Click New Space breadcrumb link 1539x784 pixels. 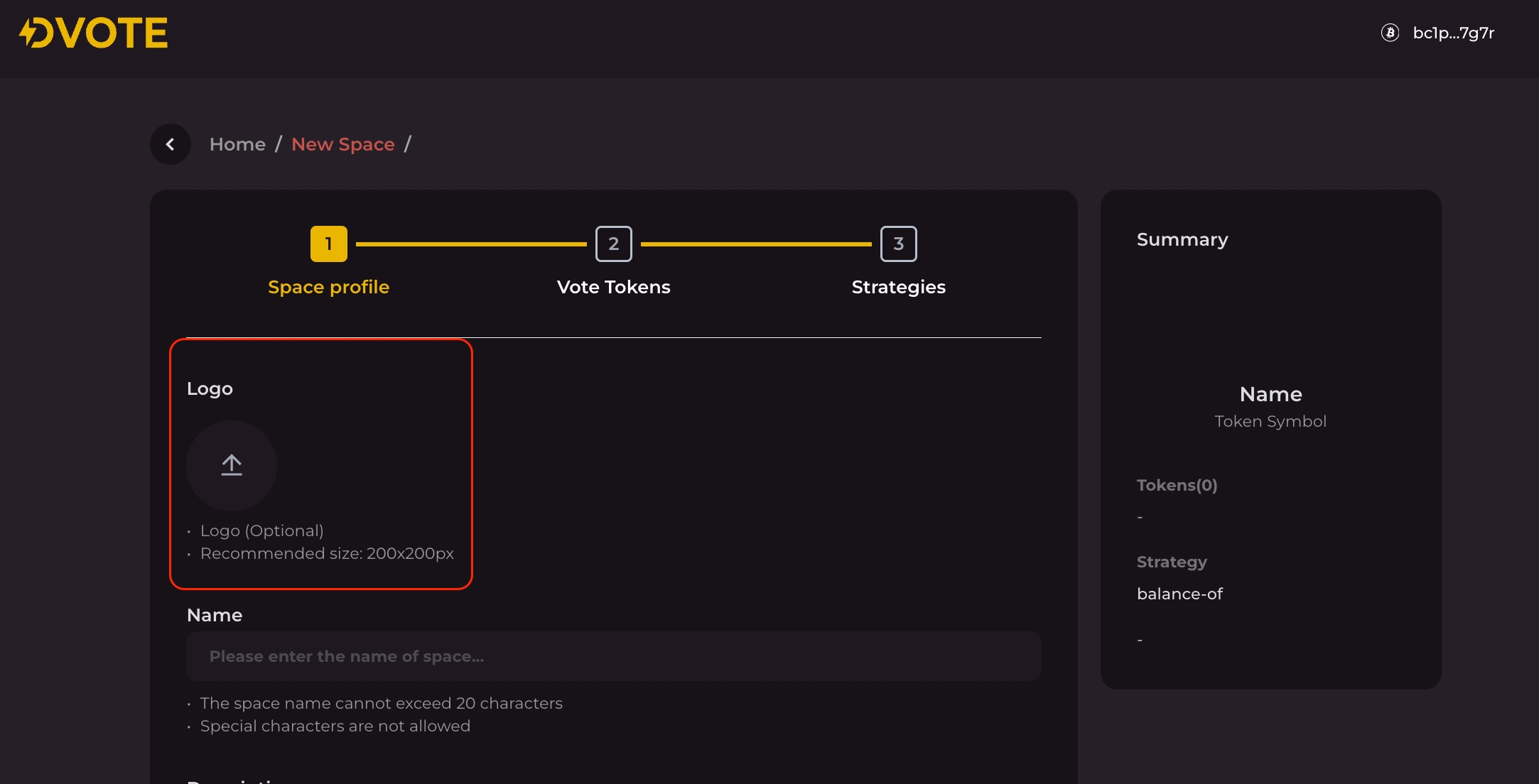342,144
